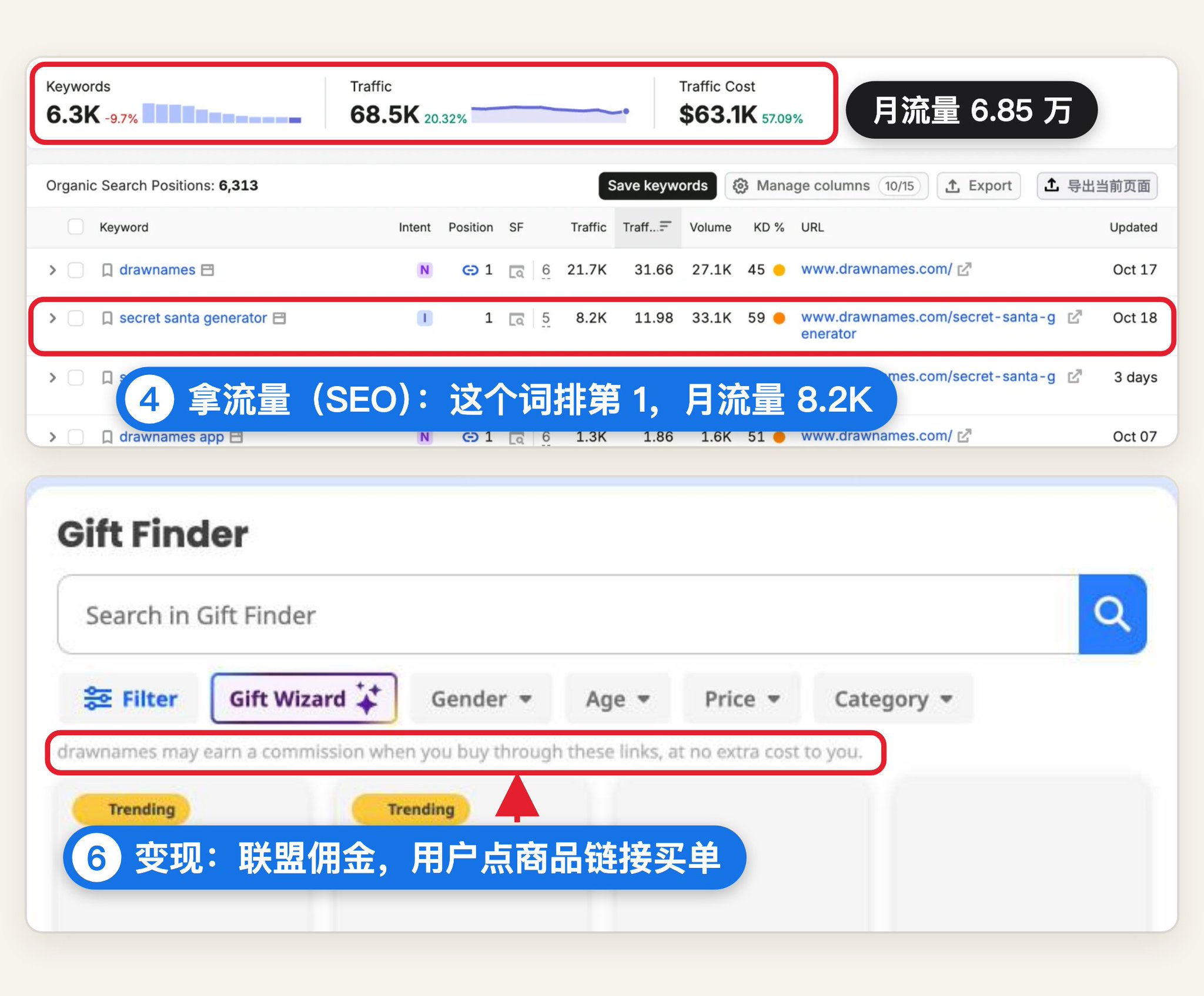Click the gear icon in Manage columns
This screenshot has width=1204, height=996.
[x=740, y=186]
